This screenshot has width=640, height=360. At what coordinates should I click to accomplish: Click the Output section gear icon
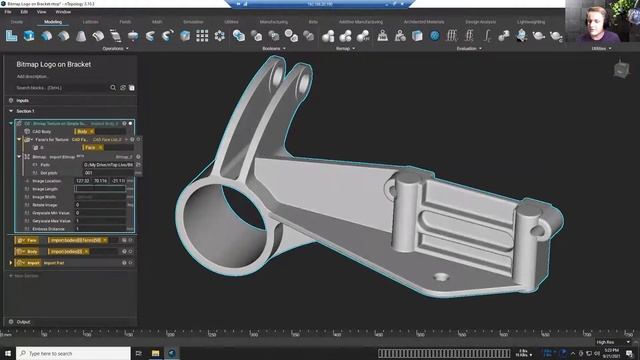point(11,322)
